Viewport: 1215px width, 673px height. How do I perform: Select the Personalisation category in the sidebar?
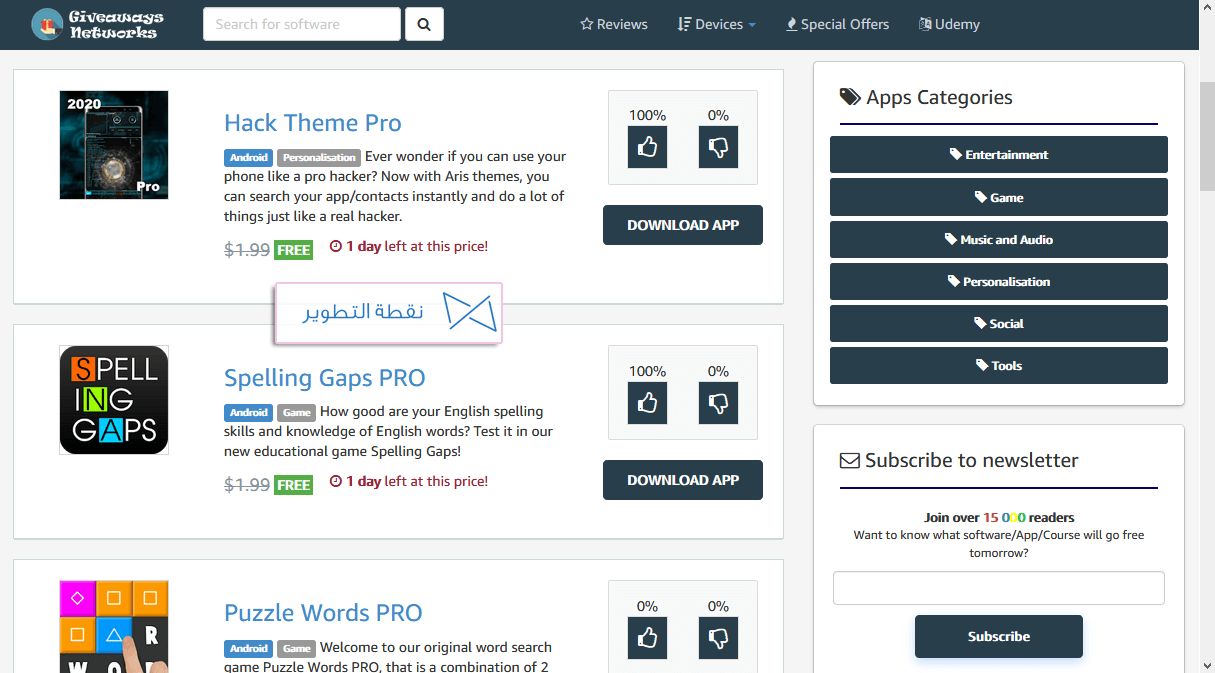pyautogui.click(x=999, y=281)
